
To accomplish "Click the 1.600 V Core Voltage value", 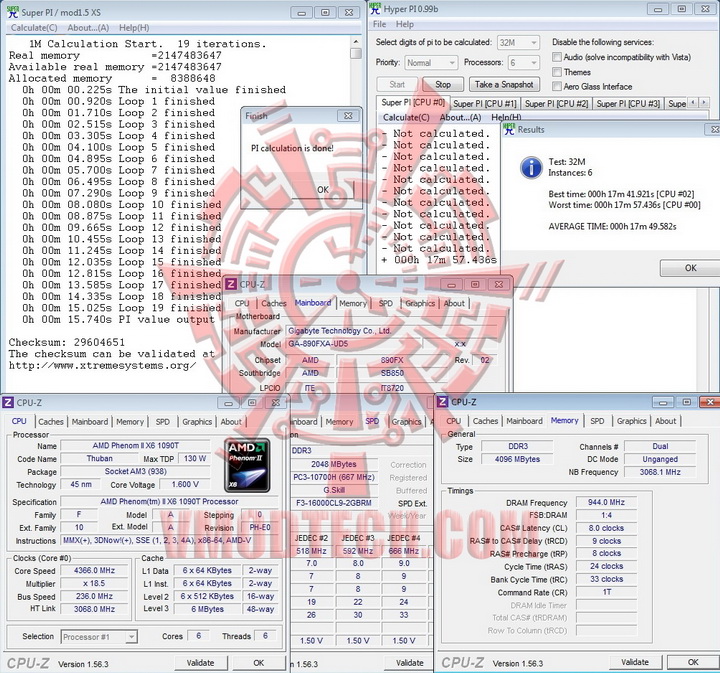I will click(x=185, y=484).
